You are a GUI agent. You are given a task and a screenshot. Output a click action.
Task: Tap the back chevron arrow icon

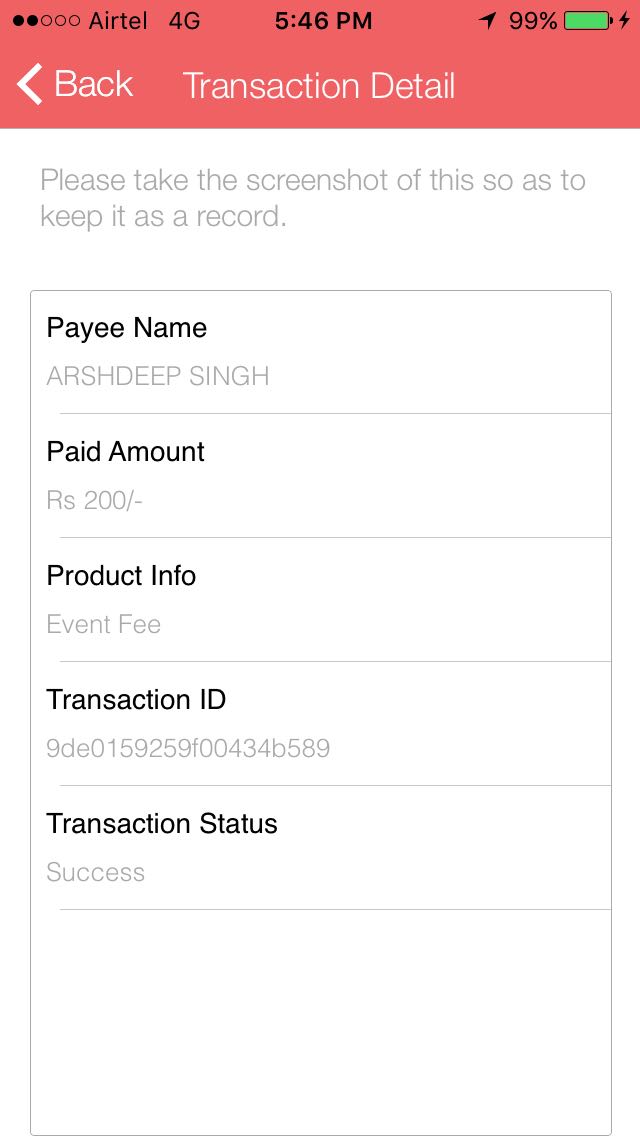click(30, 85)
